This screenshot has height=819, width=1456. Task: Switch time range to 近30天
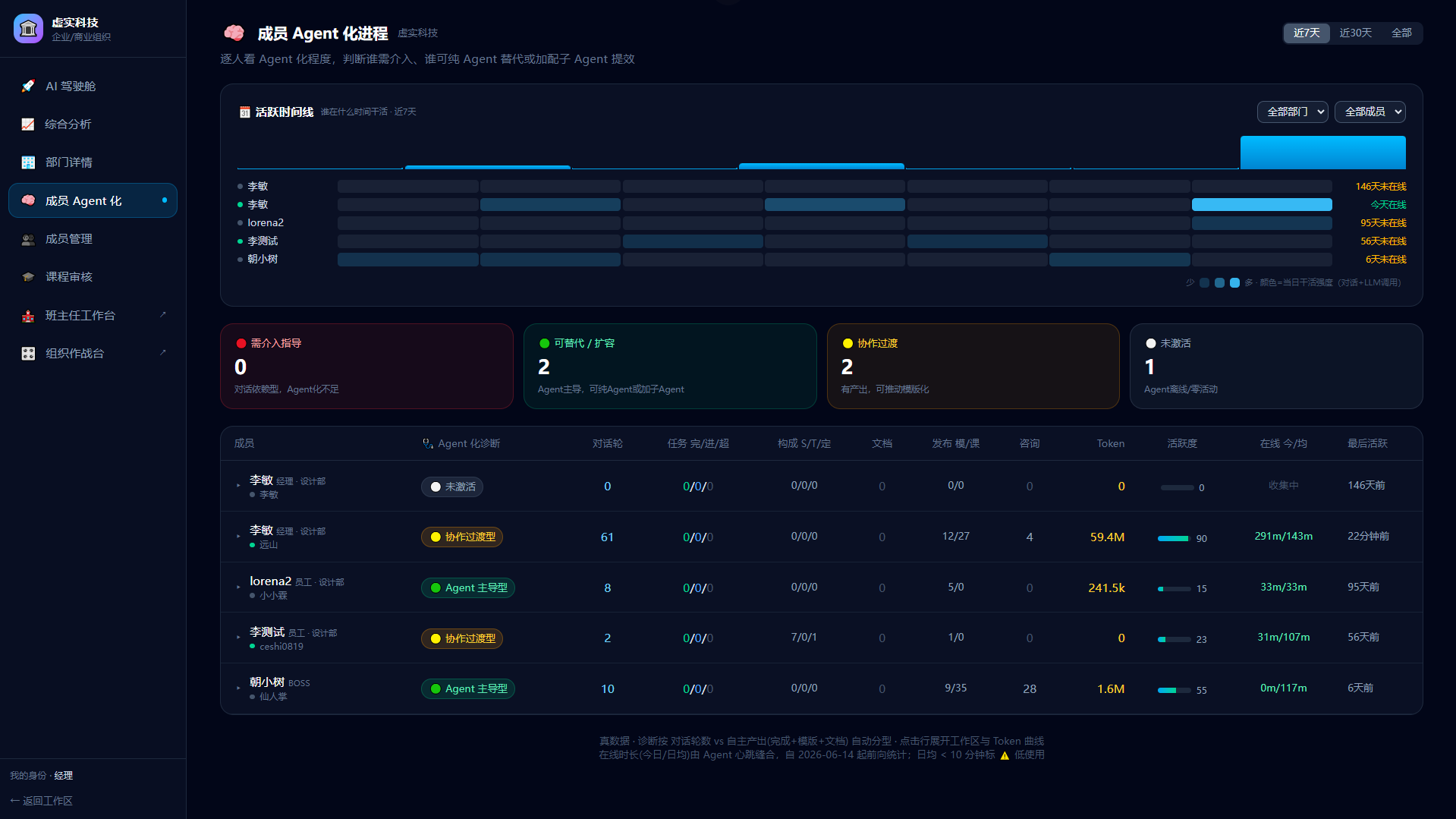(1355, 33)
